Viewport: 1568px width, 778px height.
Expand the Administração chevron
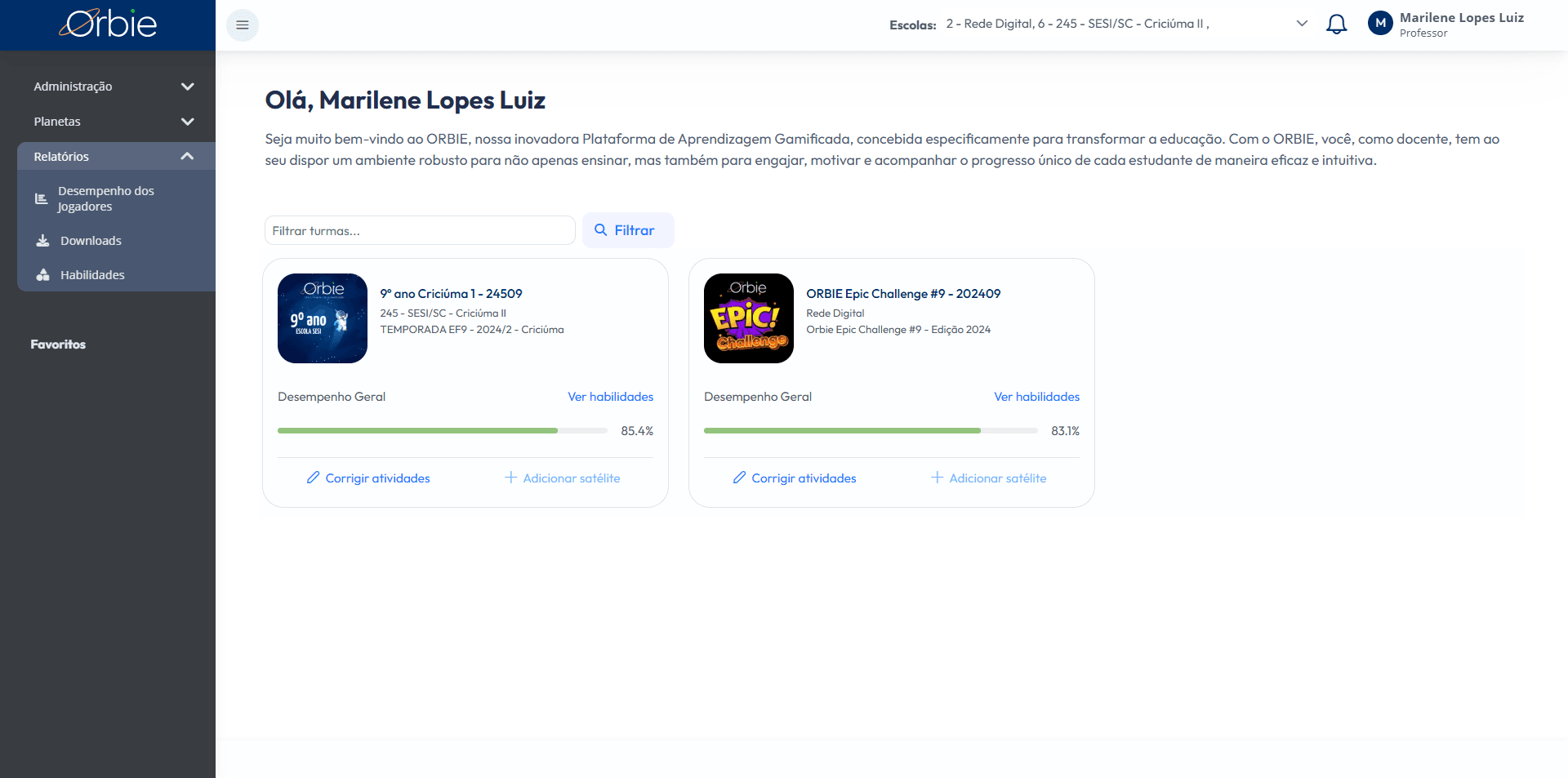187,87
